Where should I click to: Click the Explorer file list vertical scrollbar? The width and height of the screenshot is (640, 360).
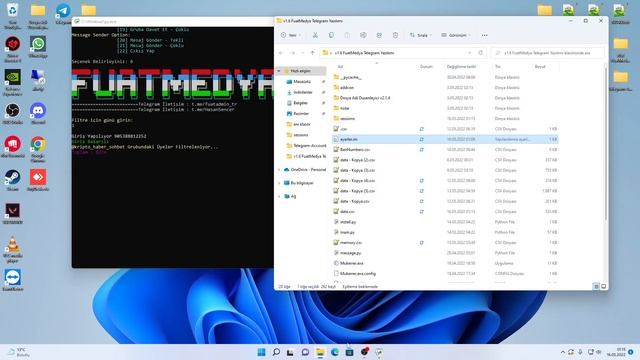click(605, 143)
